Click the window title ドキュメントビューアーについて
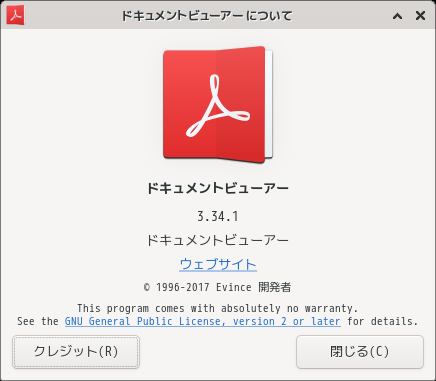 tap(207, 15)
